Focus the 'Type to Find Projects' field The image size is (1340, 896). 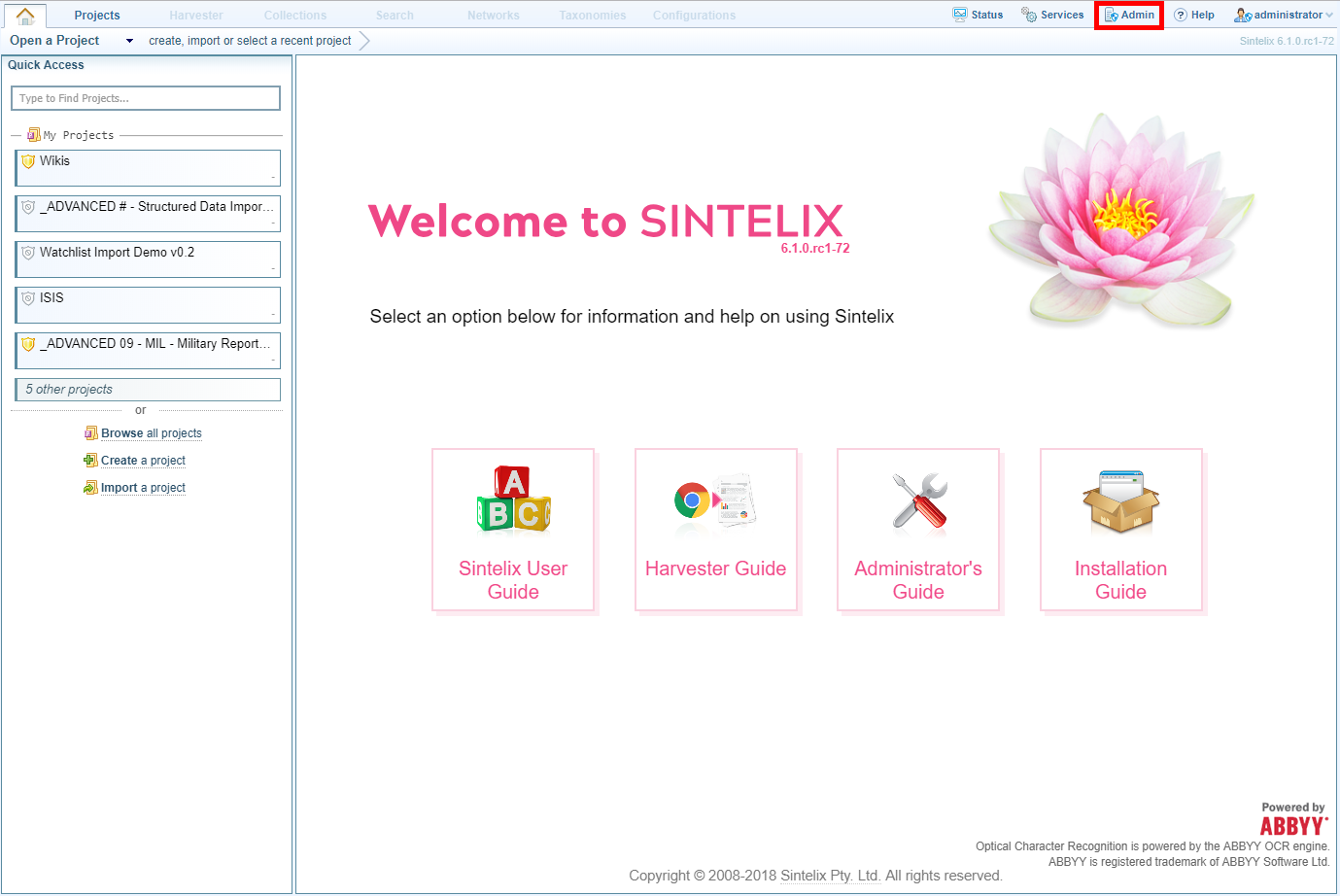click(146, 98)
